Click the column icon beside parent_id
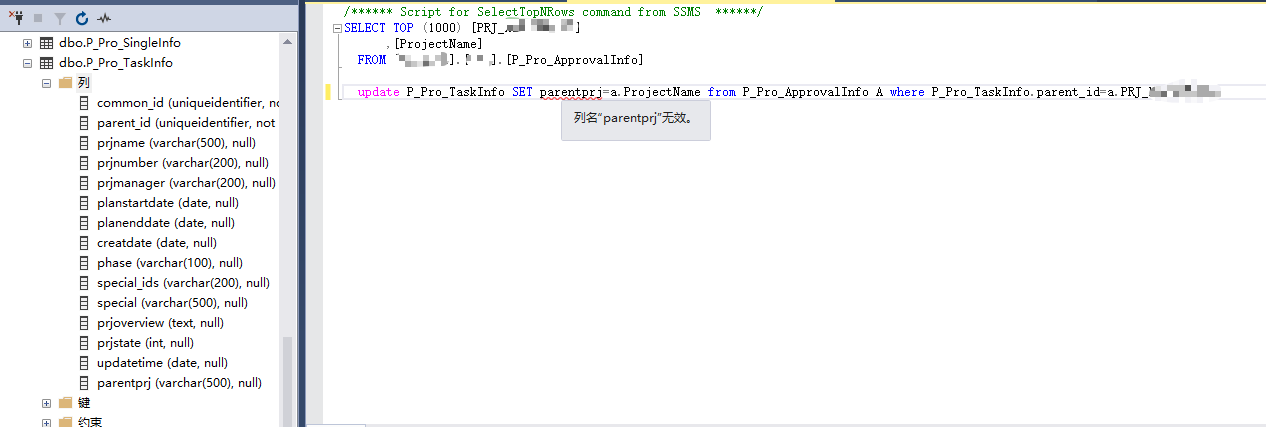Screen dimensions: 1266x427 pos(85,123)
